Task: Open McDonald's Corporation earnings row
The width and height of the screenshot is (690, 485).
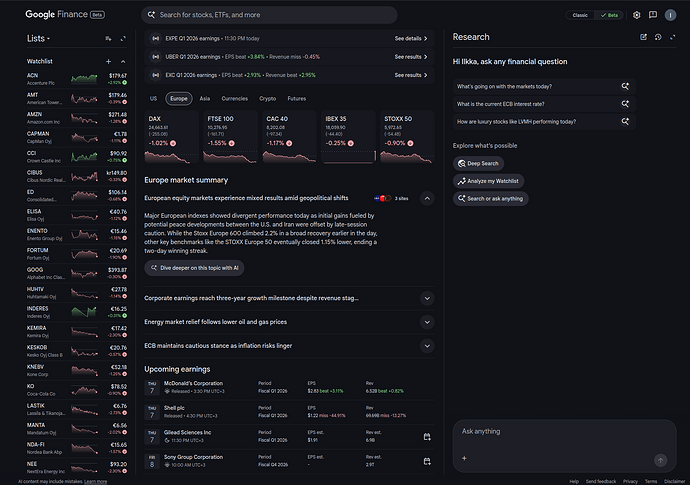Action: [289, 387]
